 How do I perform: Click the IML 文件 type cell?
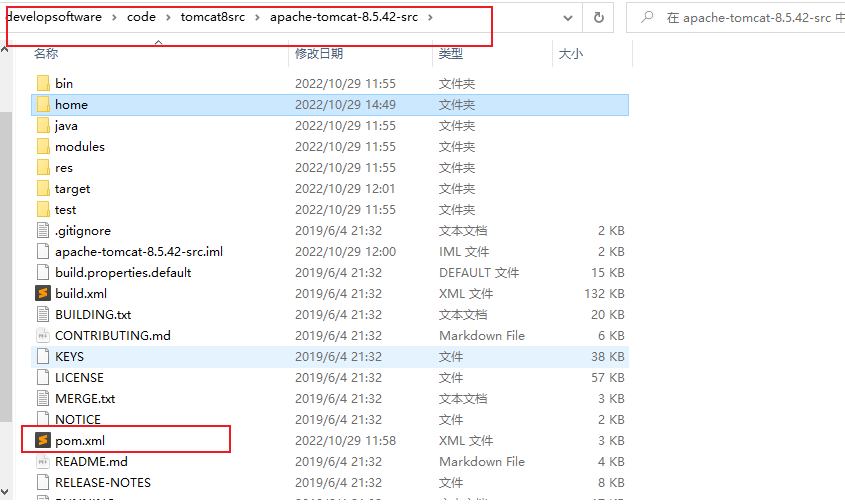point(464,252)
